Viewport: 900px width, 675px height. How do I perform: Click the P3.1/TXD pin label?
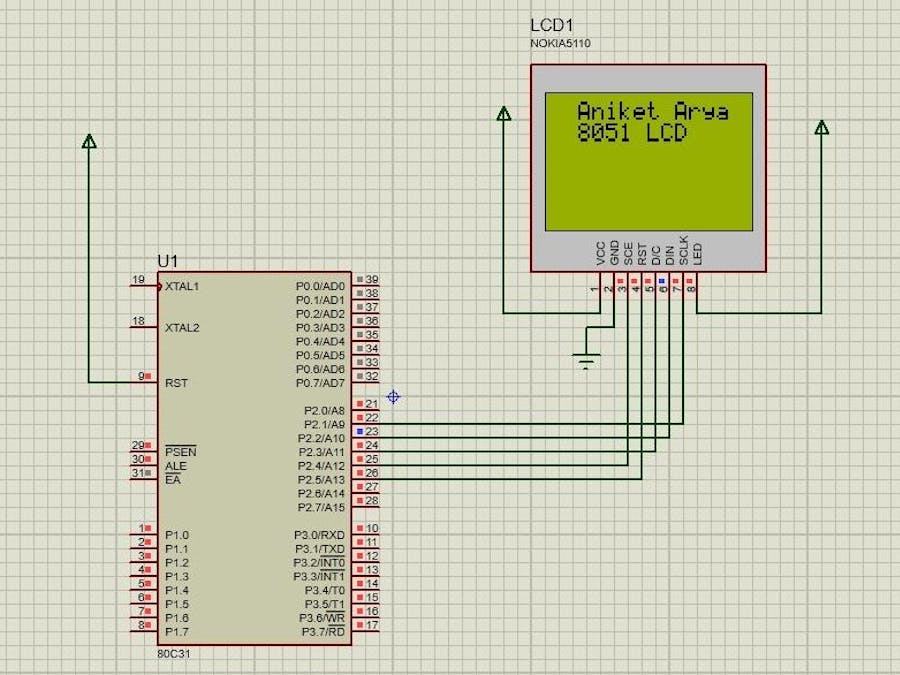[320, 549]
